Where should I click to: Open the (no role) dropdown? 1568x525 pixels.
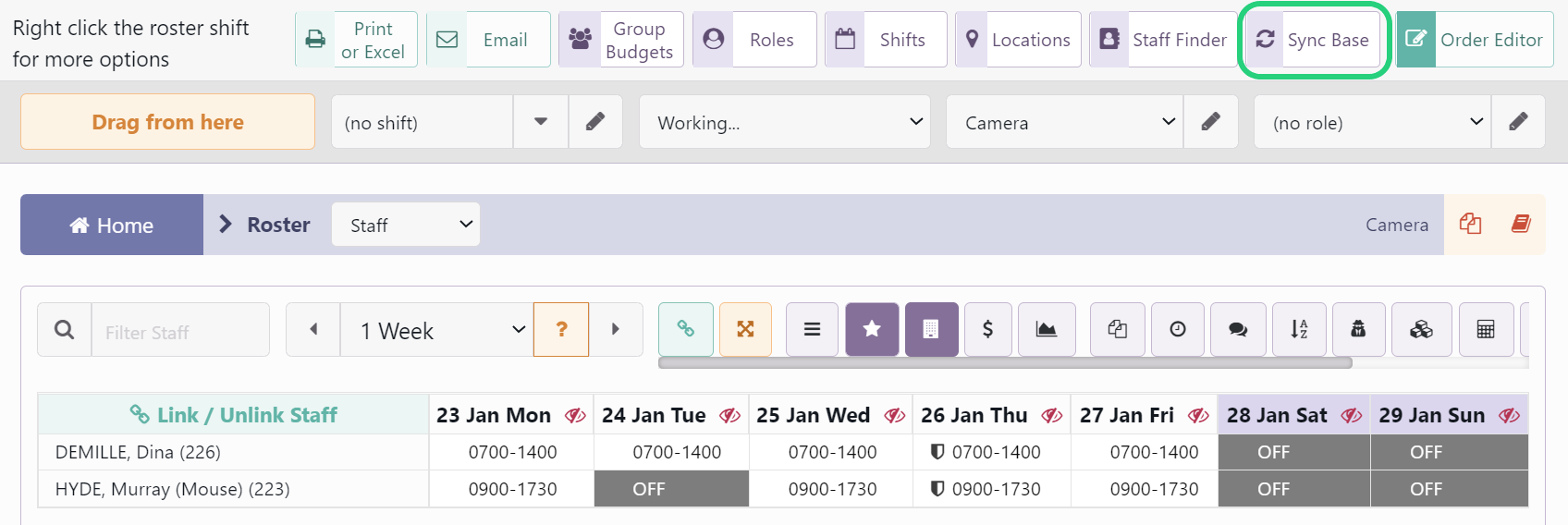tap(1372, 122)
